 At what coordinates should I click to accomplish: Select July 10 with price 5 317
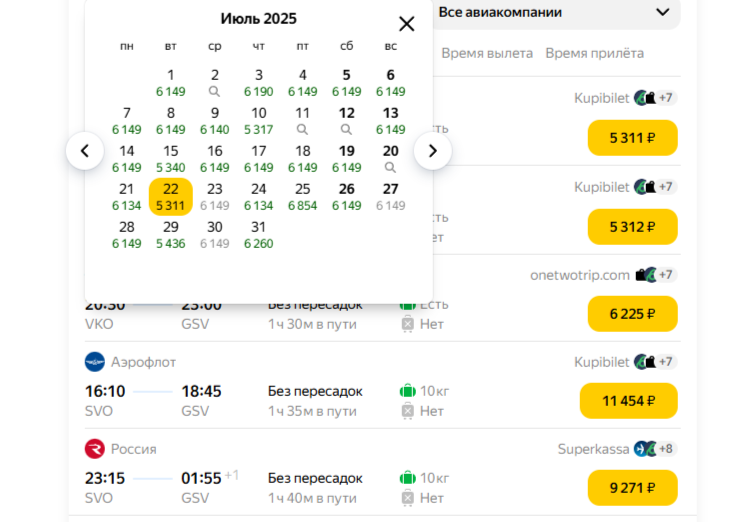pos(258,121)
